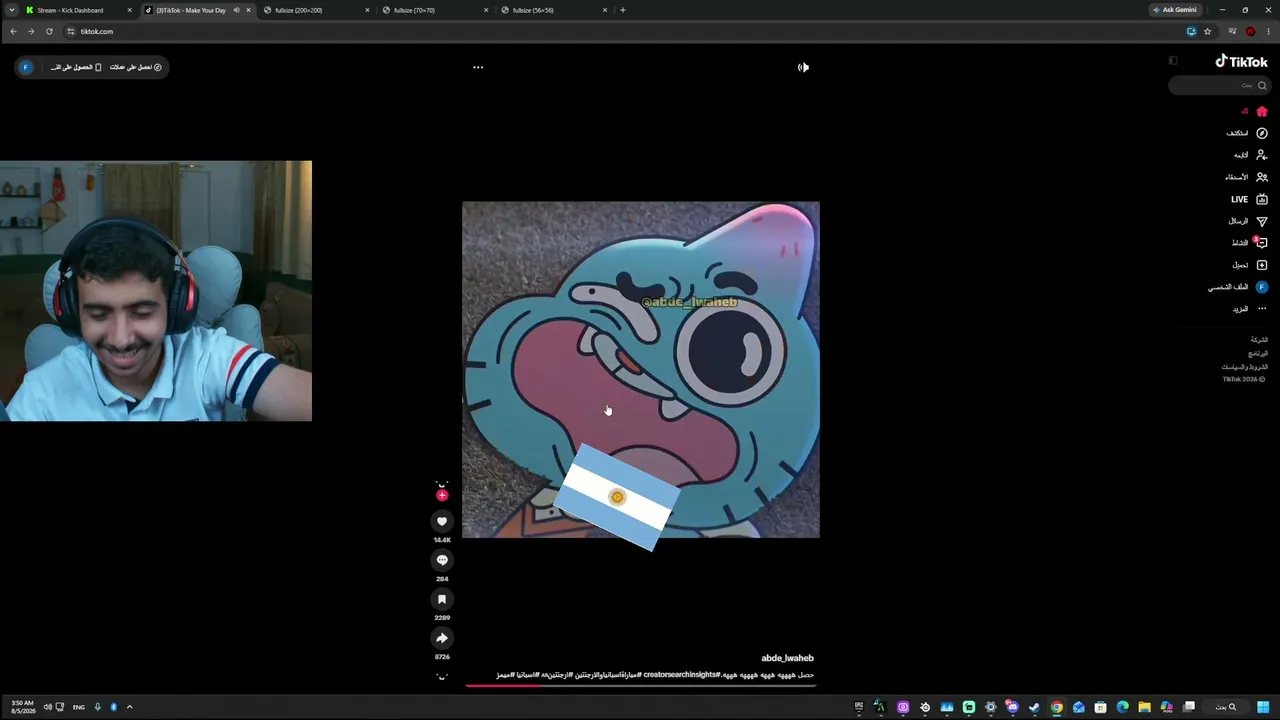Switch to fullsize (70×70) tab
The width and height of the screenshot is (1280, 720).
point(435,10)
